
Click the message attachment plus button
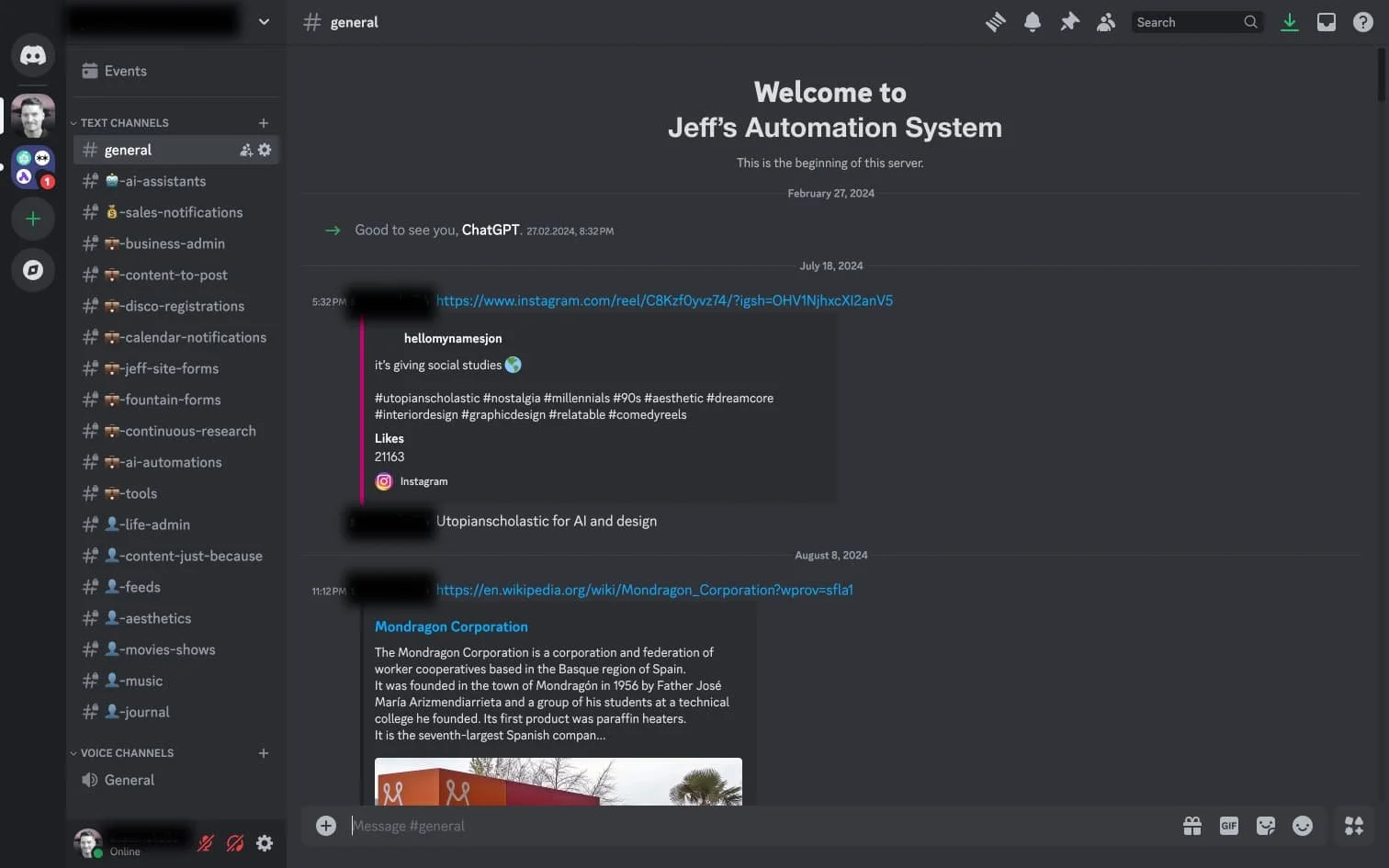point(326,826)
